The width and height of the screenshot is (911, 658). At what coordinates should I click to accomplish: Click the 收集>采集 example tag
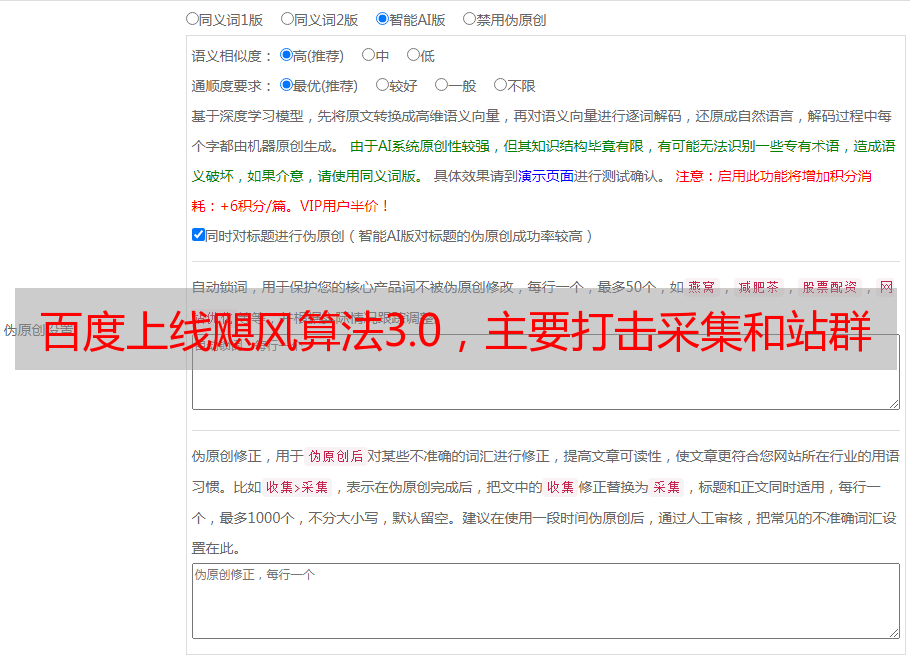pos(297,488)
